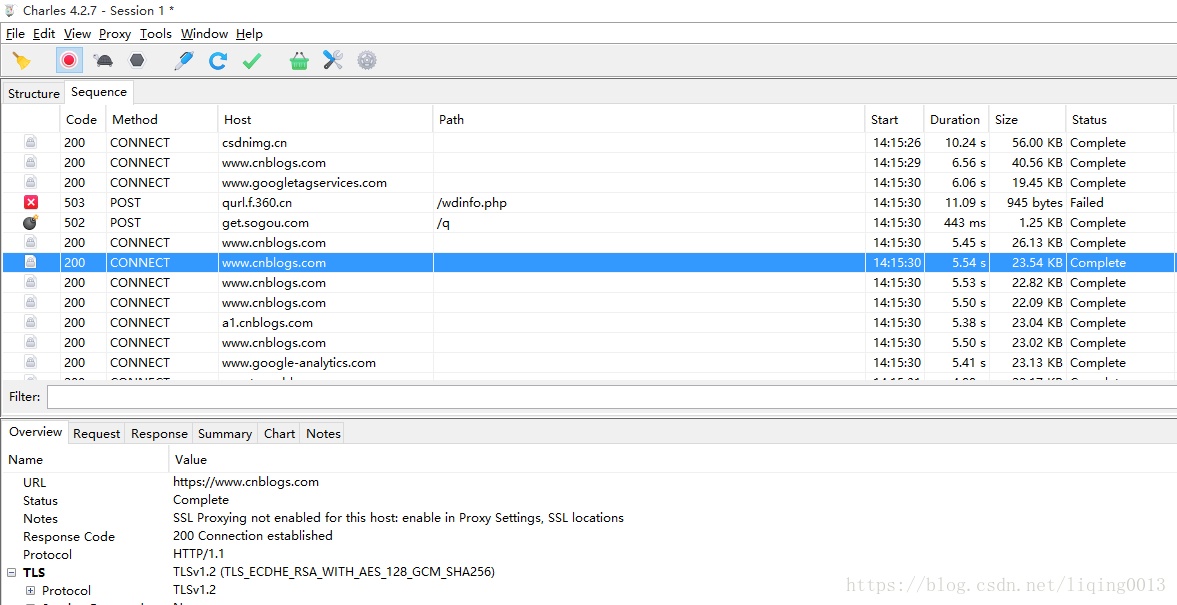1177x605 pixels.
Task: Click the SSL Proxying not enabled note
Action: pos(399,518)
